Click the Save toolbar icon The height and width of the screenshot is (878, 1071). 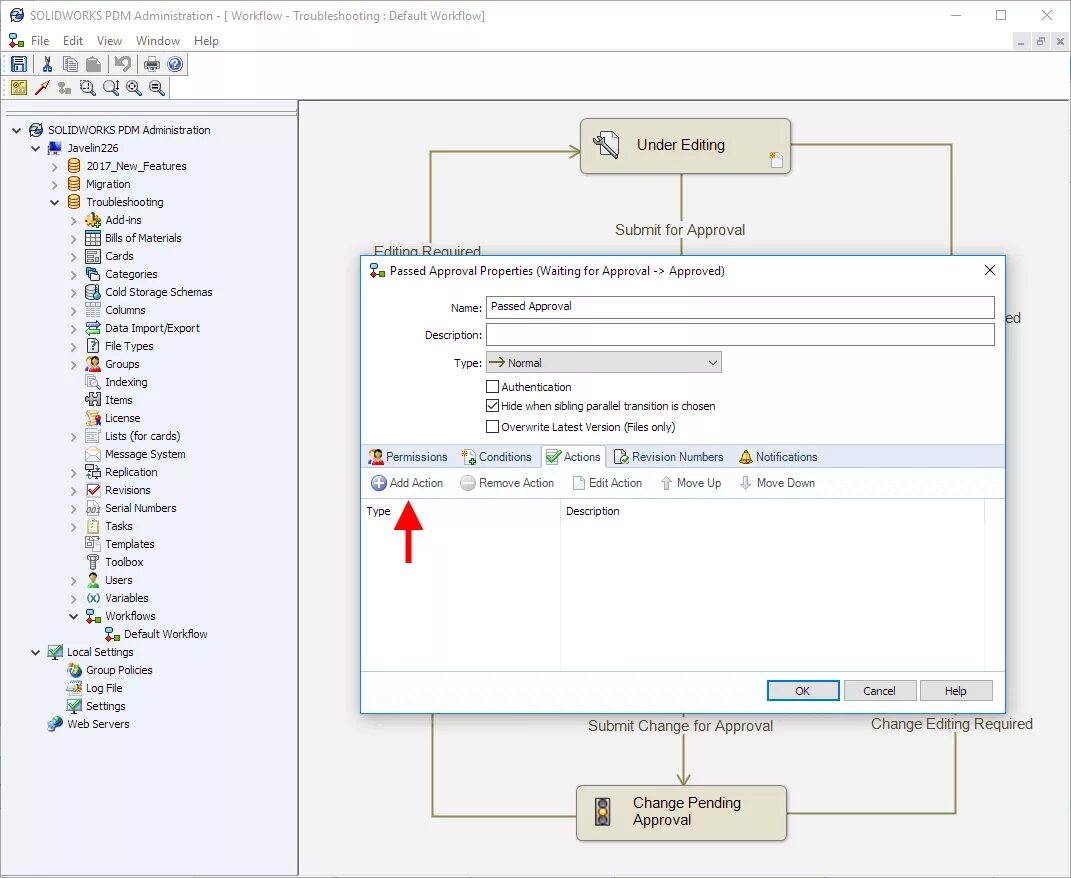(x=19, y=64)
